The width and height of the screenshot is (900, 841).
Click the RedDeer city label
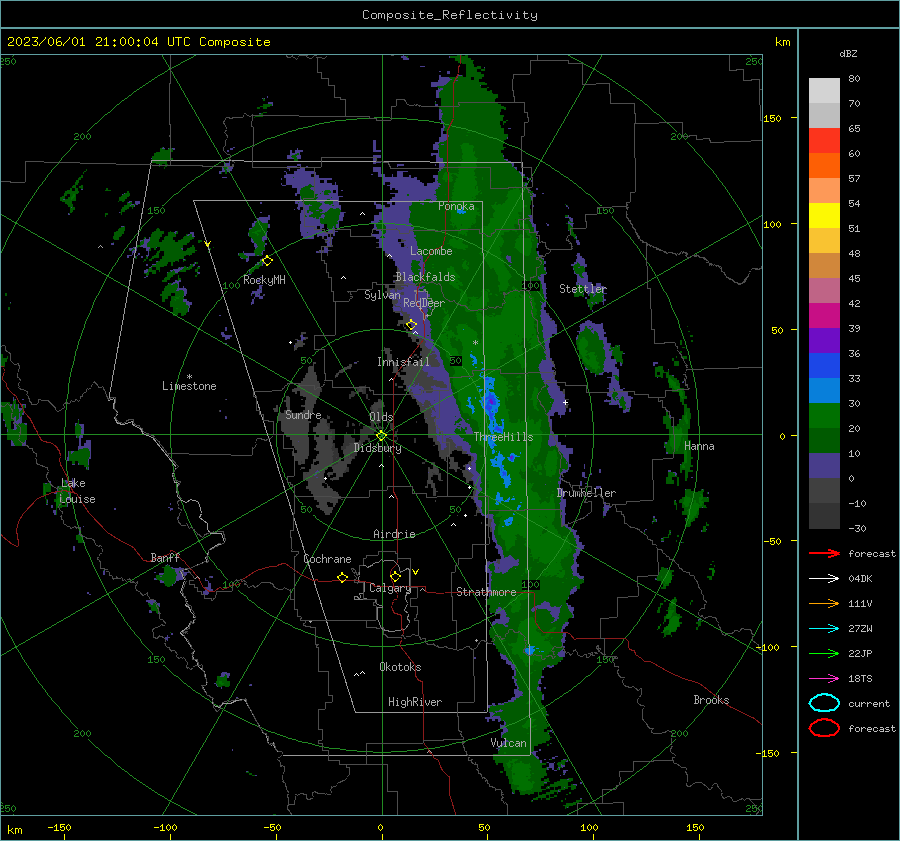tap(424, 303)
